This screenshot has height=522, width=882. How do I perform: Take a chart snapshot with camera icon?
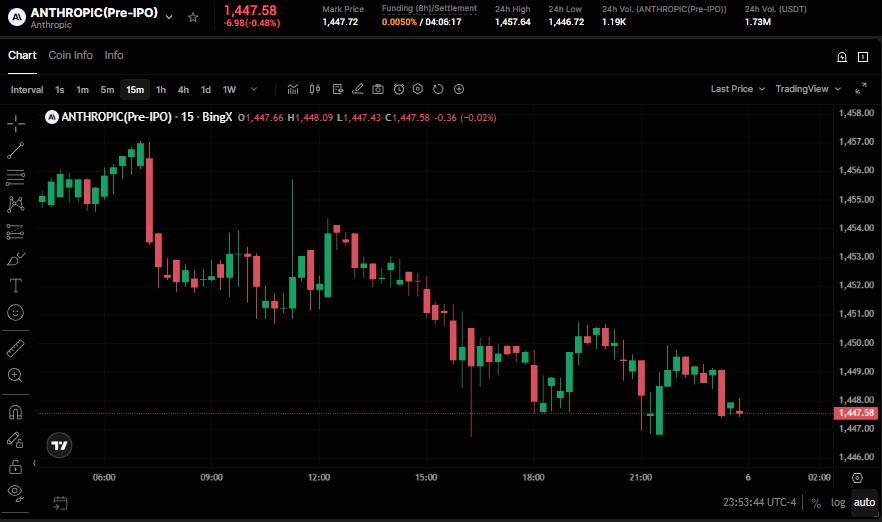[378, 89]
